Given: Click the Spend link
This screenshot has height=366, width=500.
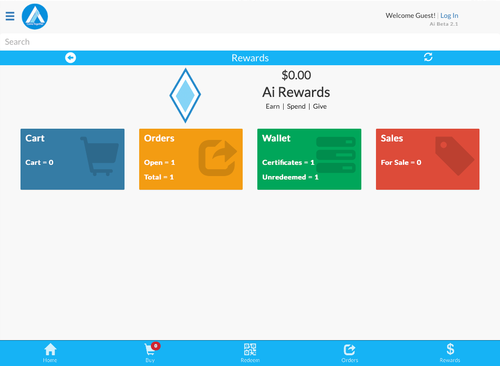Looking at the screenshot, I should coord(296,106).
